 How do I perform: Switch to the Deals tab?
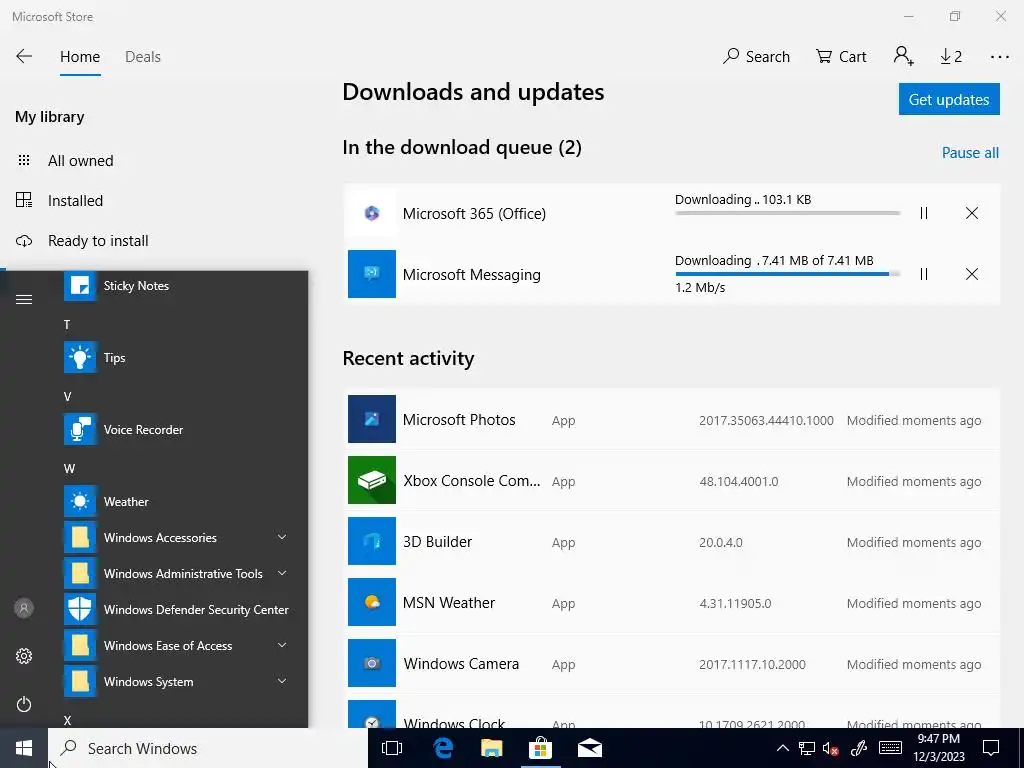coord(142,57)
